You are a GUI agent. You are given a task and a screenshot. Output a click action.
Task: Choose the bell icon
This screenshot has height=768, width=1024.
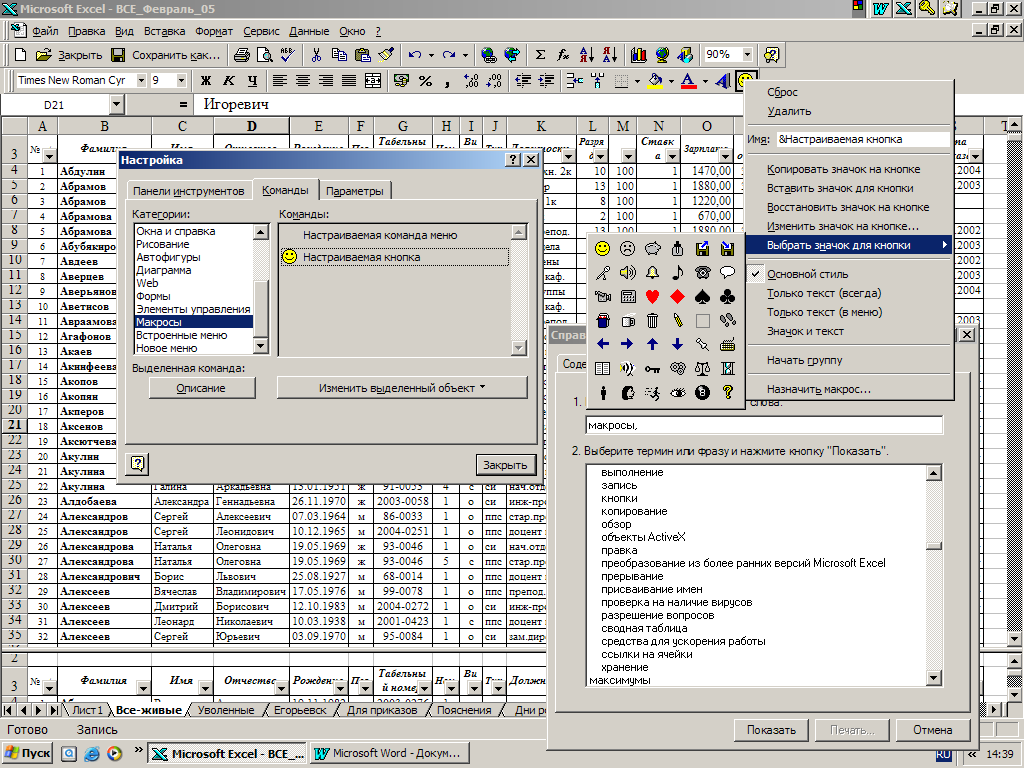click(652, 272)
